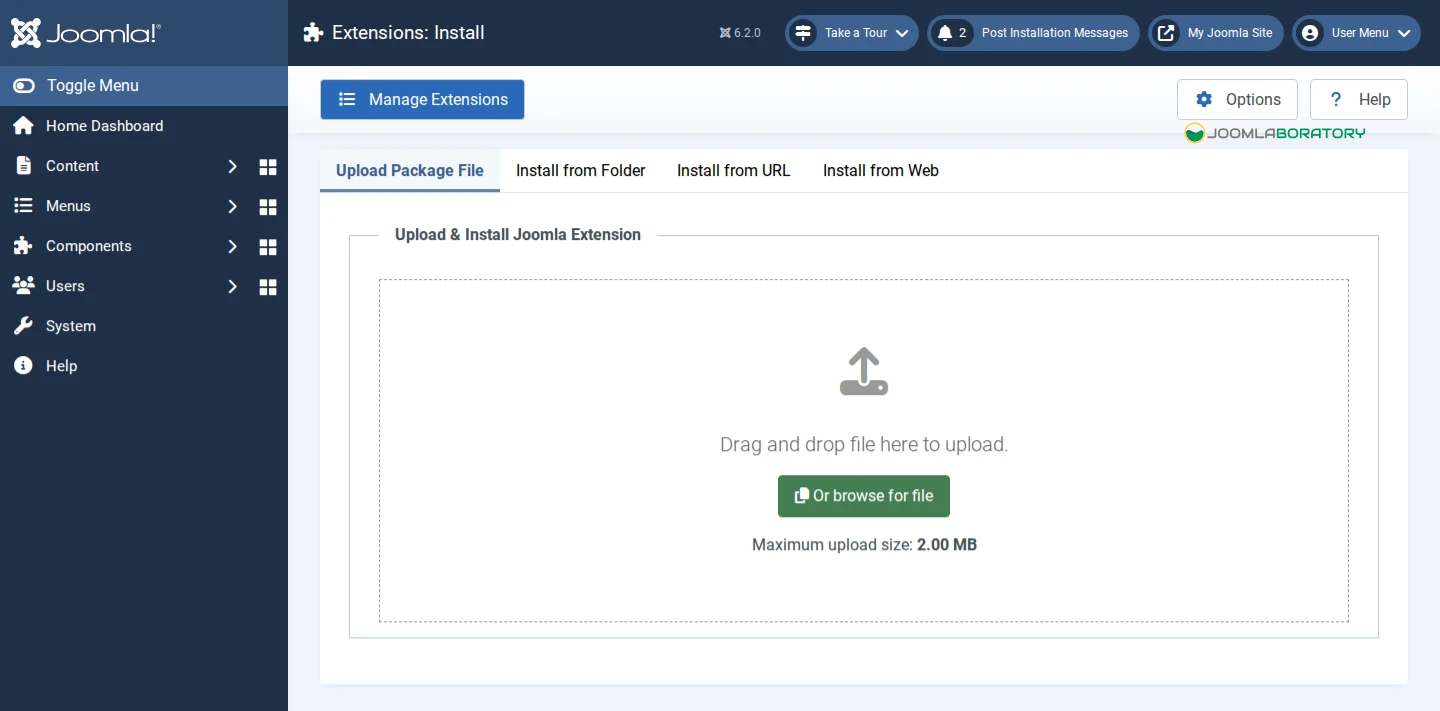The height and width of the screenshot is (711, 1440).
Task: Click the bell notifications icon
Action: 945,33
